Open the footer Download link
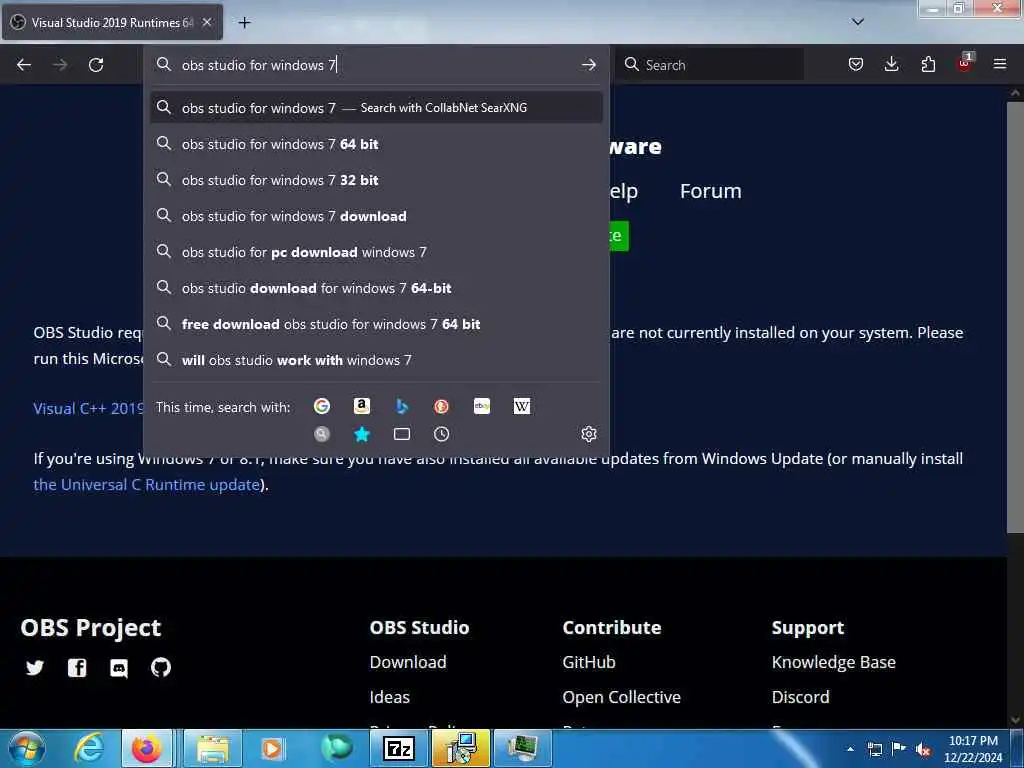The image size is (1024, 768). 408,662
